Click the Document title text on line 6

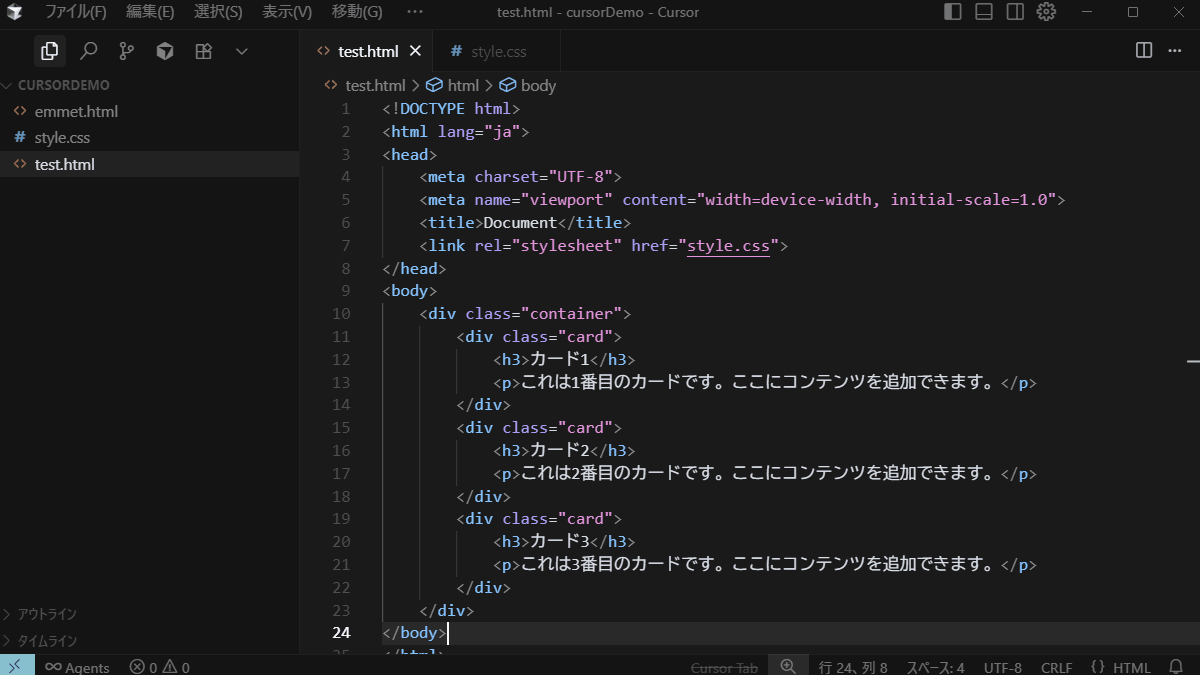click(520, 223)
